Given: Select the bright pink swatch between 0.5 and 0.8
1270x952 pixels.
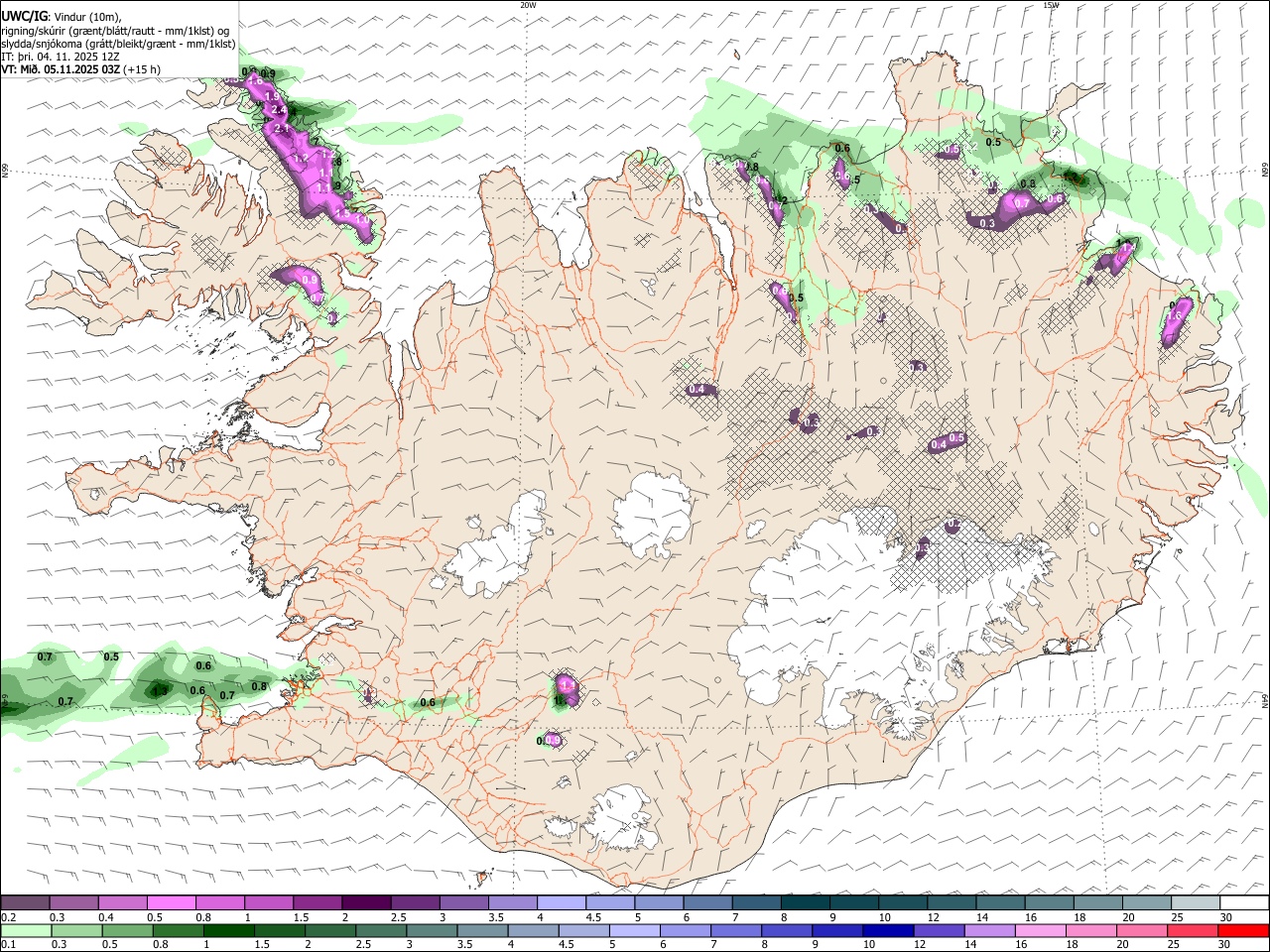Looking at the screenshot, I should coord(172,902).
